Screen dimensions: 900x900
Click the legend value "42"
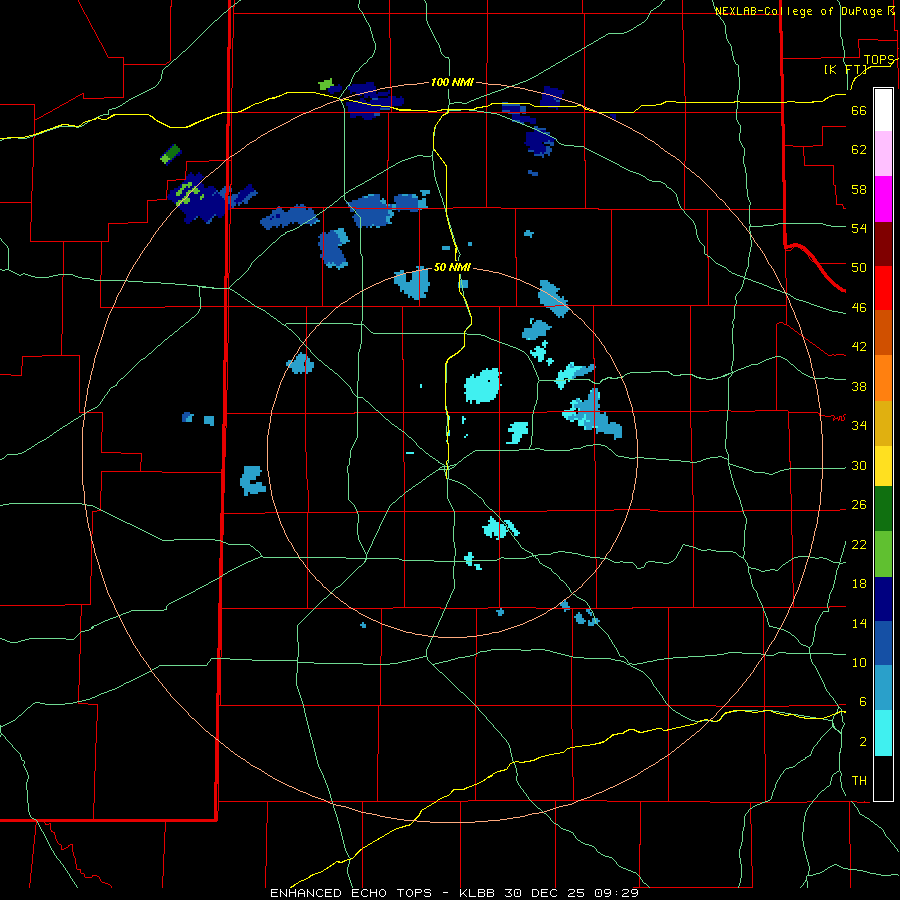point(859,347)
